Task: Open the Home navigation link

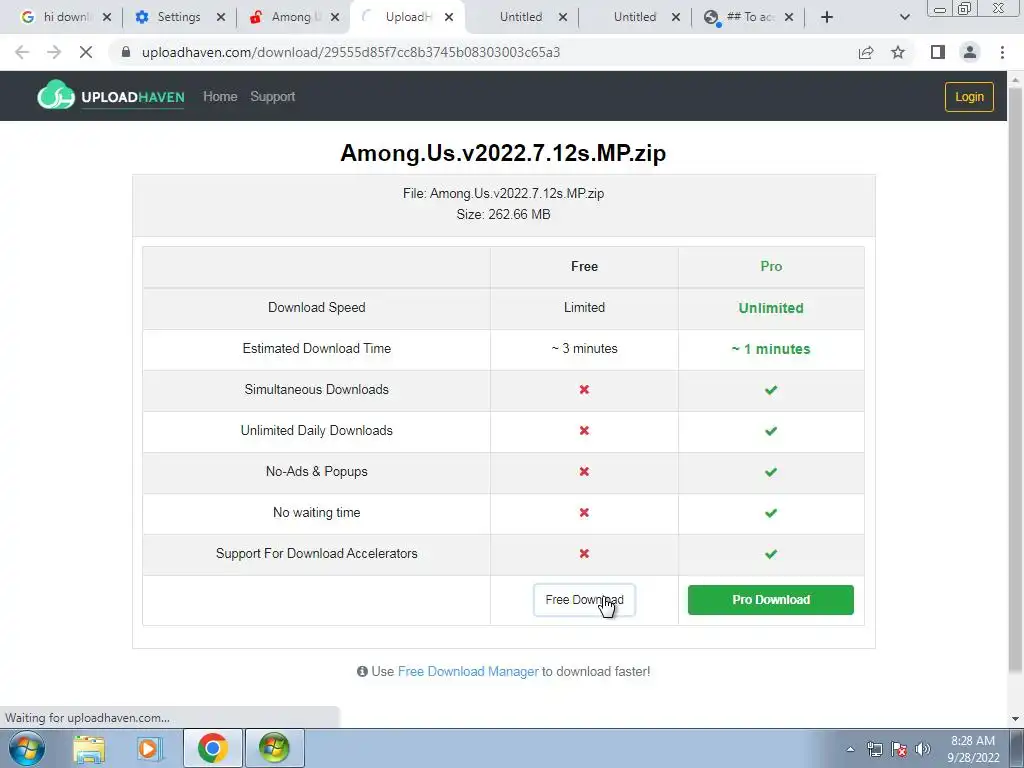Action: 220,97
